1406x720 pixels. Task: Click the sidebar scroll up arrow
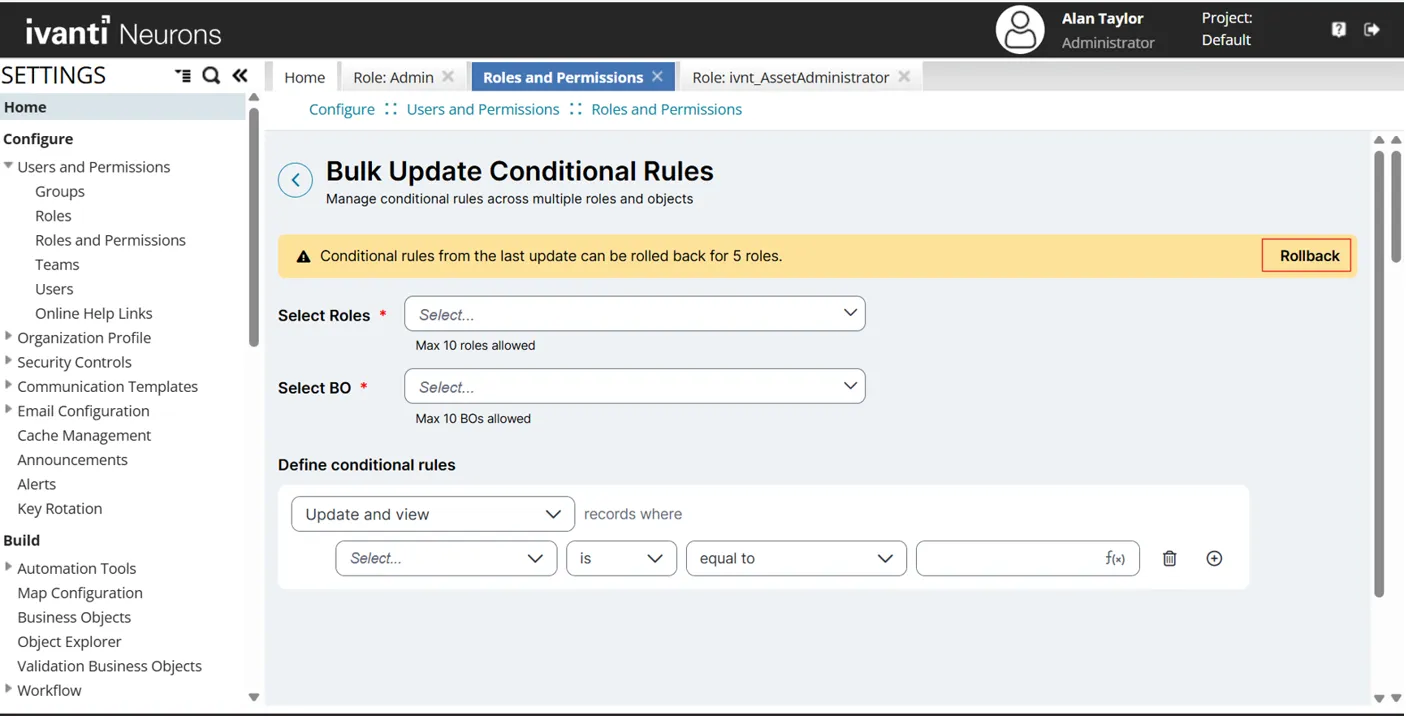[x=254, y=98]
